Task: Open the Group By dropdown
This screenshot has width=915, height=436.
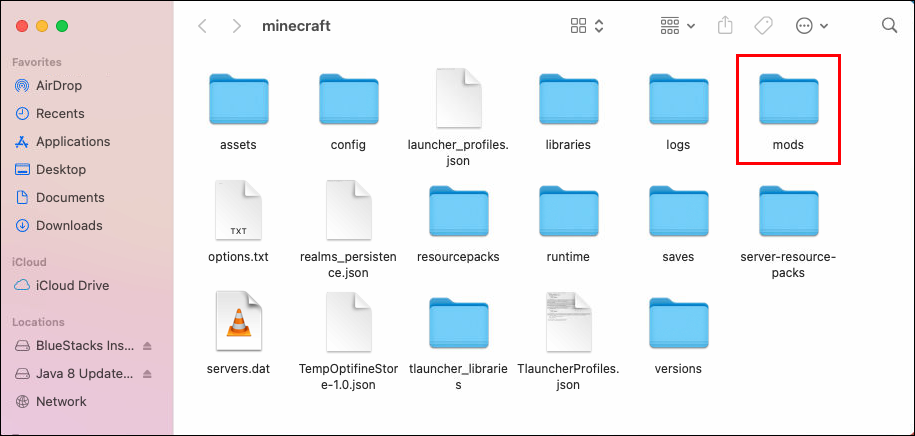Action: 677,26
